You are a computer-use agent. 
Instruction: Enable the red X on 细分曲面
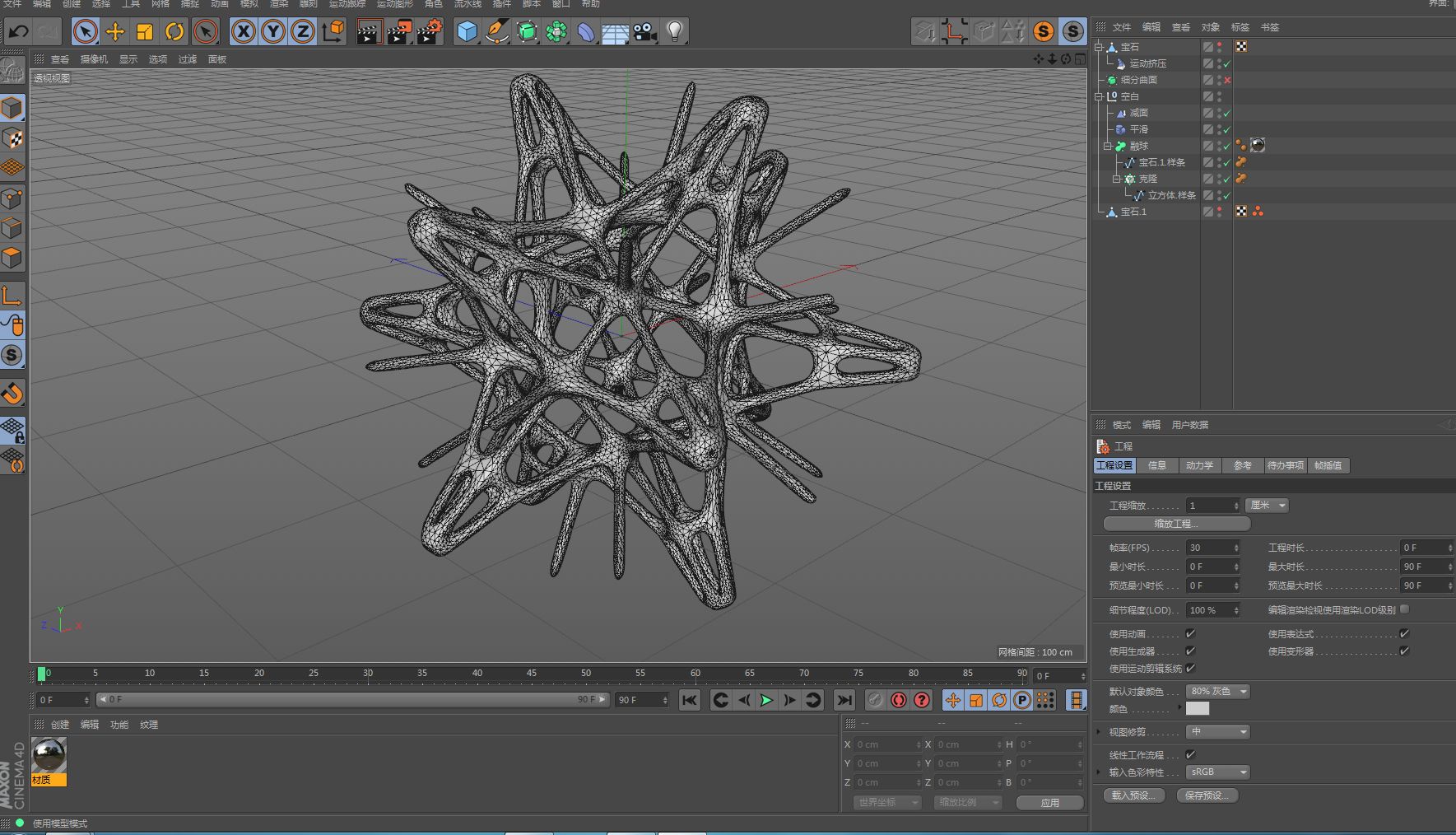[x=1227, y=80]
